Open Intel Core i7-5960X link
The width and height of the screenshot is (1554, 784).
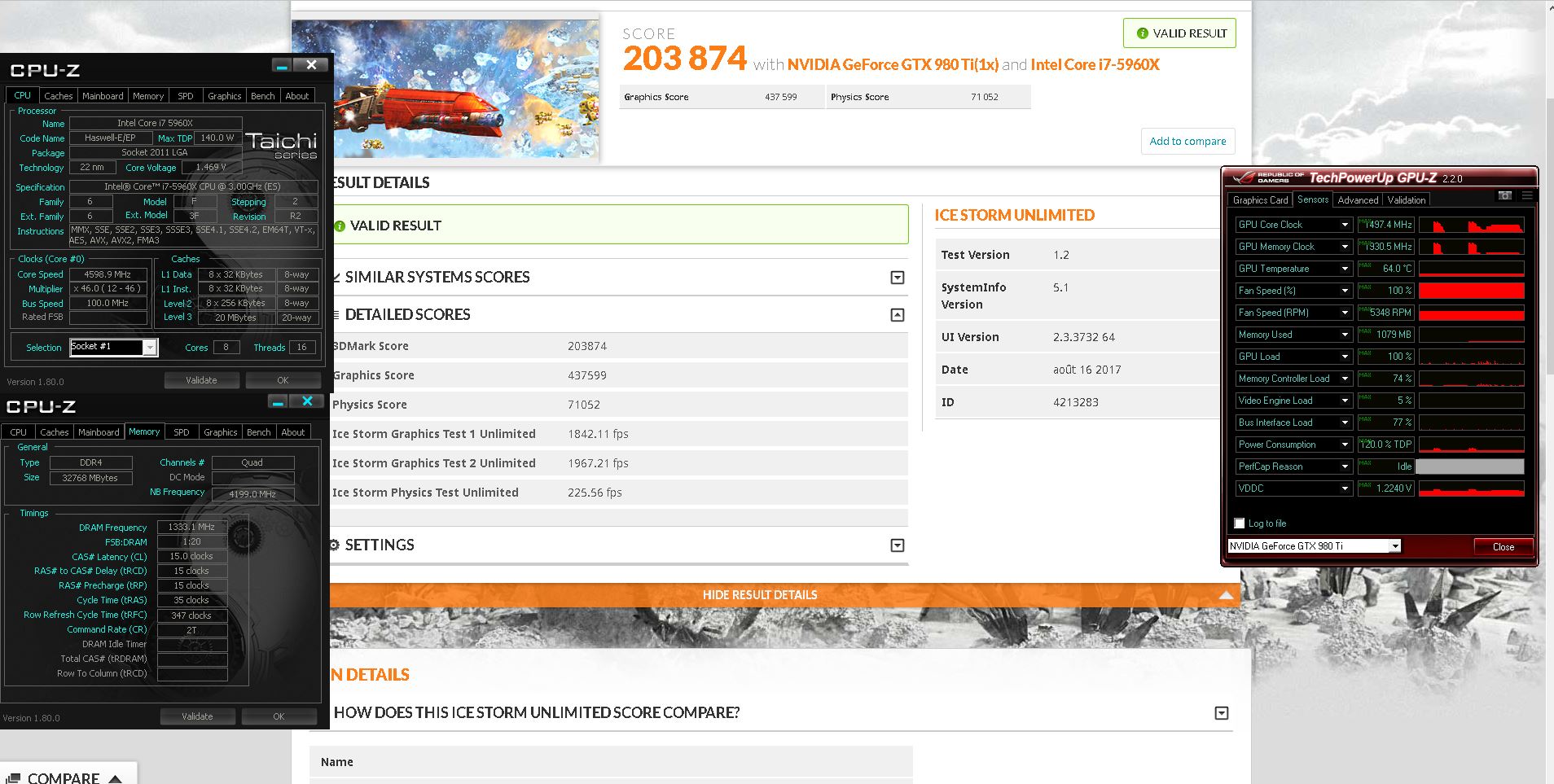[x=1095, y=65]
